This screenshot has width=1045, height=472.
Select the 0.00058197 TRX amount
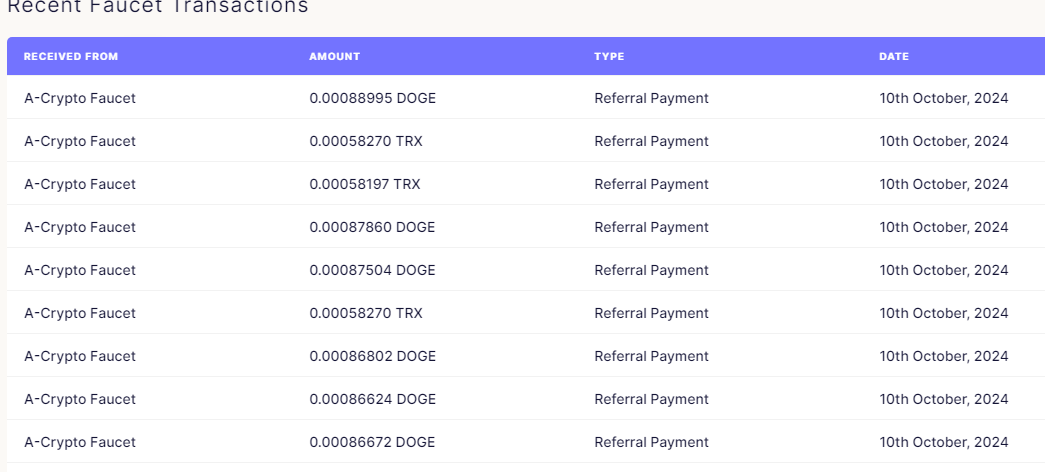(x=365, y=184)
